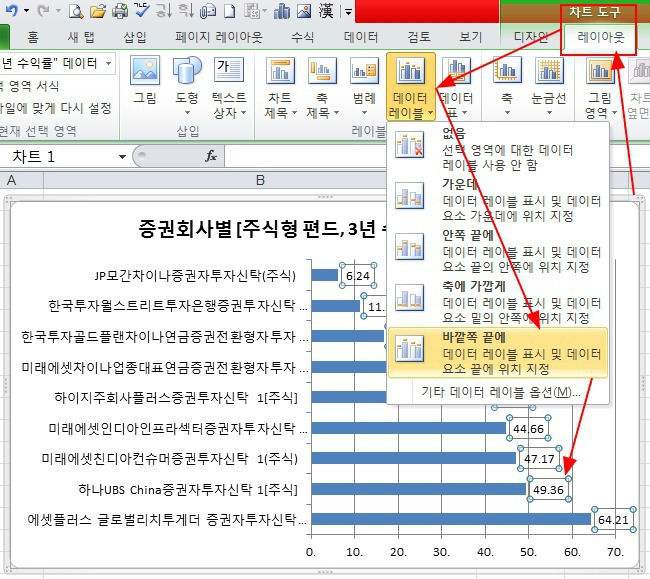
Task: Open 축 제목 axis titles dropdown
Action: pyautogui.click(x=322, y=86)
